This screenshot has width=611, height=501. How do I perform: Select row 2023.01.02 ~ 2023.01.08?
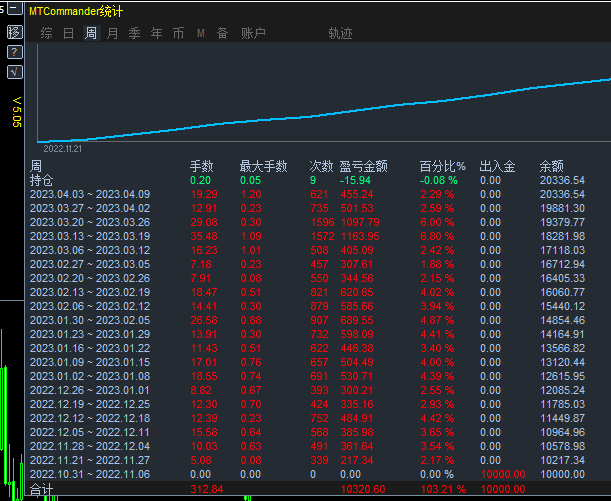(x=90, y=376)
